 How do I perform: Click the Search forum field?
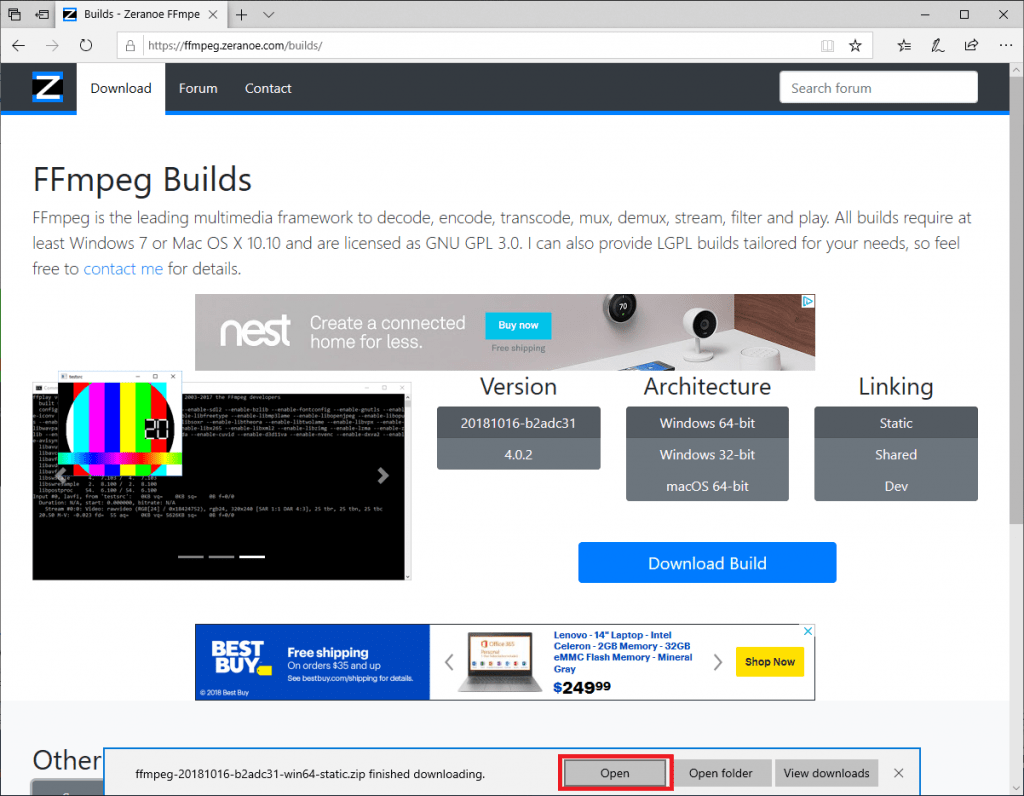[878, 88]
